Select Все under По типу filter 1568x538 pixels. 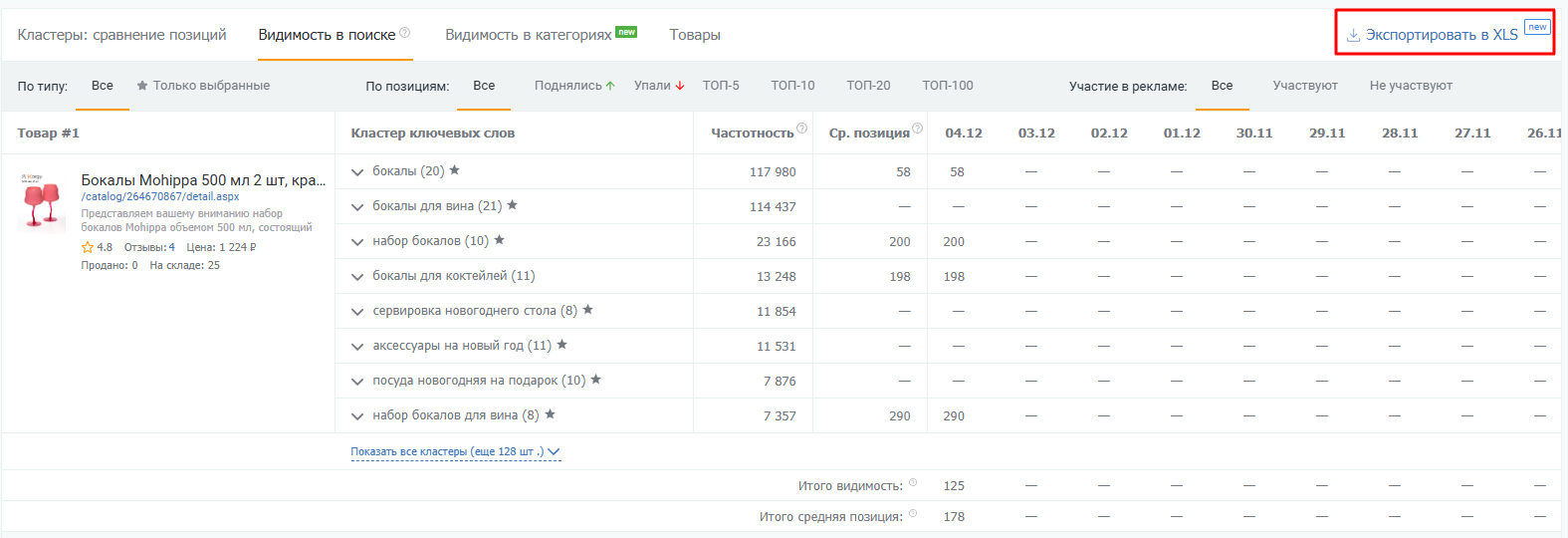pyautogui.click(x=103, y=86)
